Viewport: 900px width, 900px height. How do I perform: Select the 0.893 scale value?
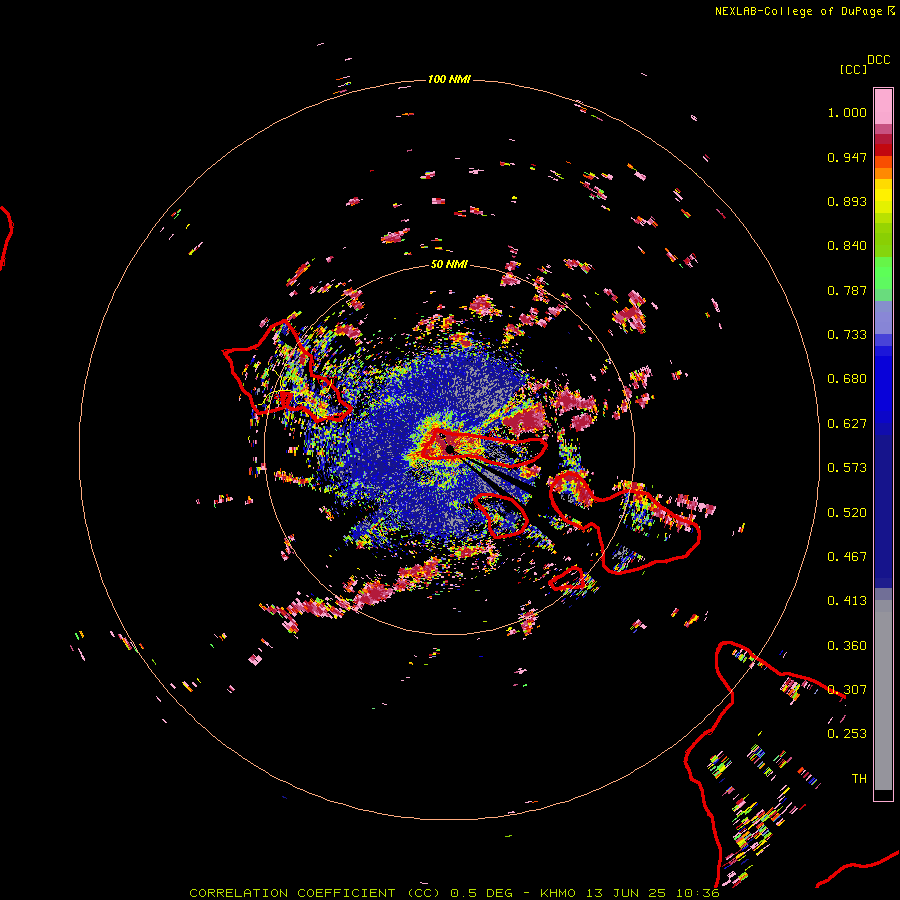[x=847, y=201]
